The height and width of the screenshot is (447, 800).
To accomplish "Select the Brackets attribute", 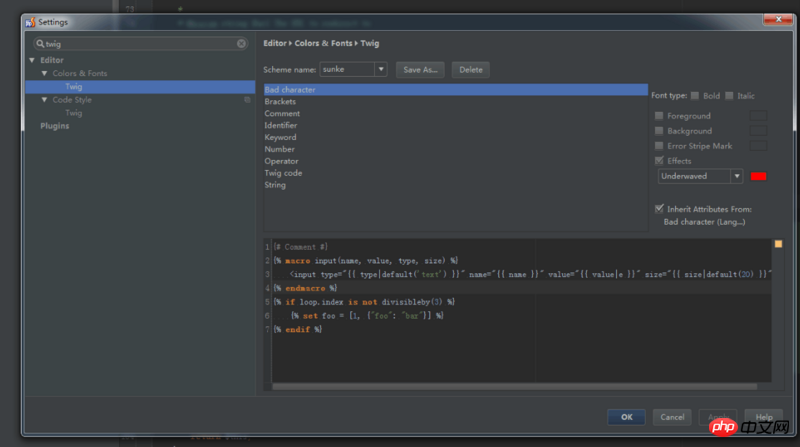I will (280, 102).
